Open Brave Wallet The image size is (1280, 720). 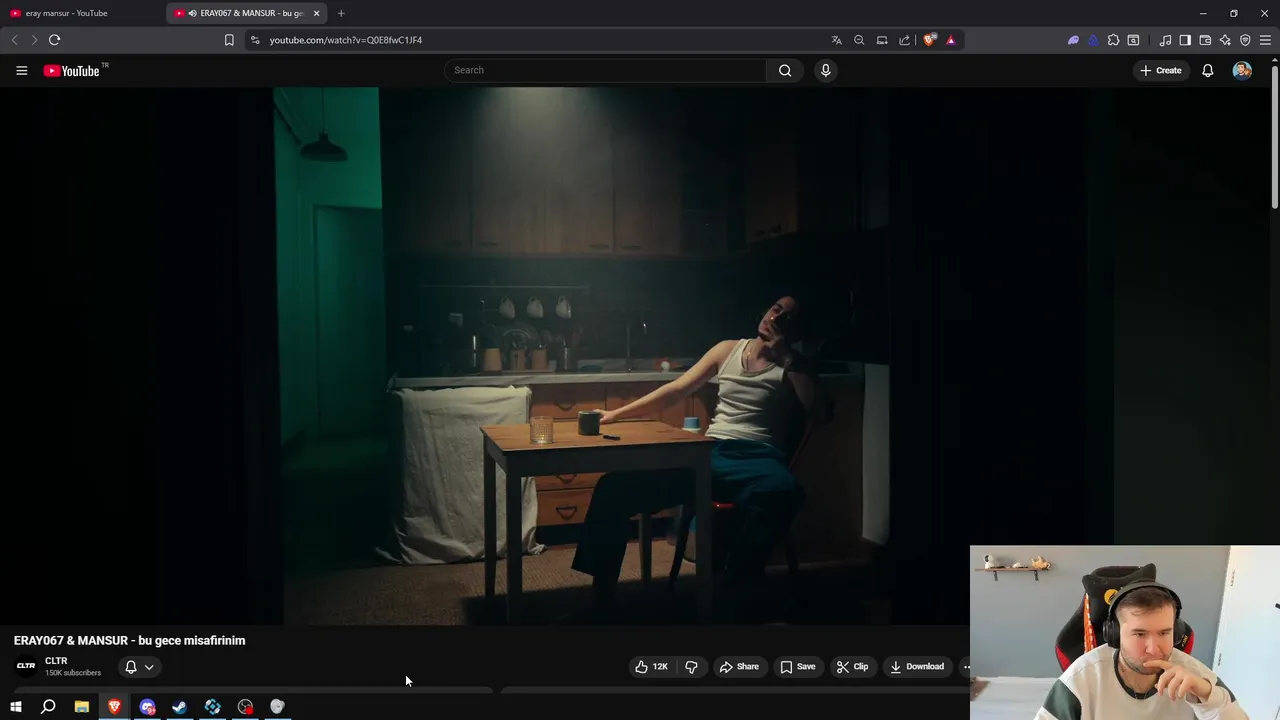(x=1205, y=40)
